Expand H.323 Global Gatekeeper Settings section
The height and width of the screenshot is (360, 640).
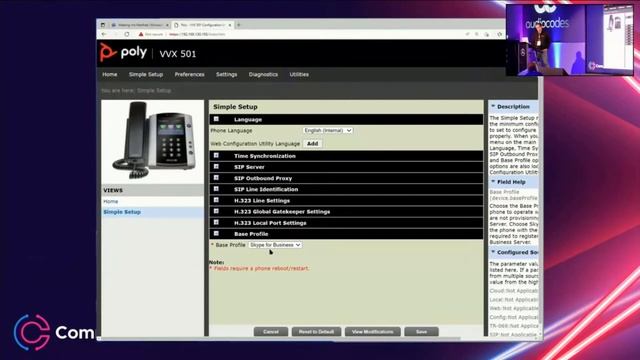[216, 211]
